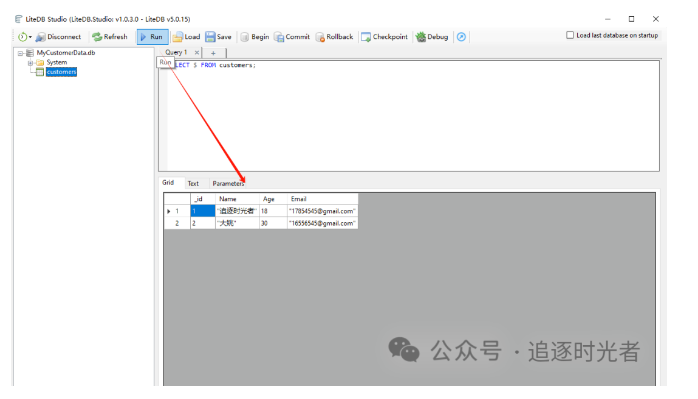Select the Name cell "追逐时光者"
The width and height of the screenshot is (698, 399).
tap(237, 211)
